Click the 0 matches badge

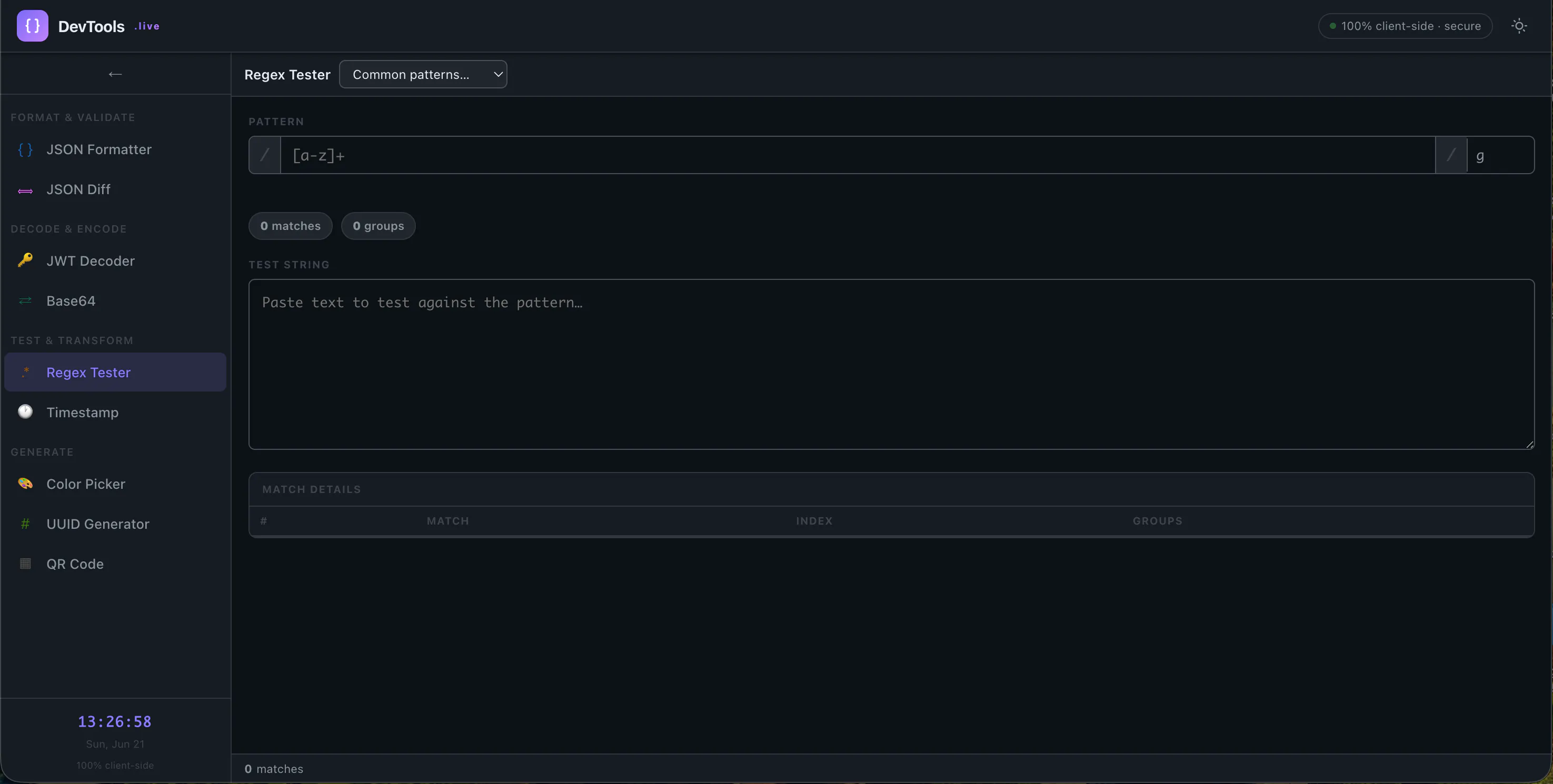pyautogui.click(x=291, y=226)
